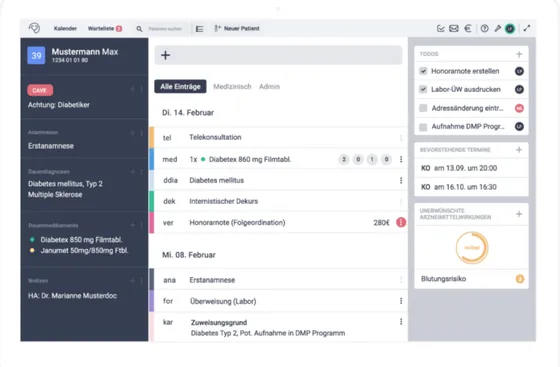Add entry with plus in CAVE section

[132, 89]
